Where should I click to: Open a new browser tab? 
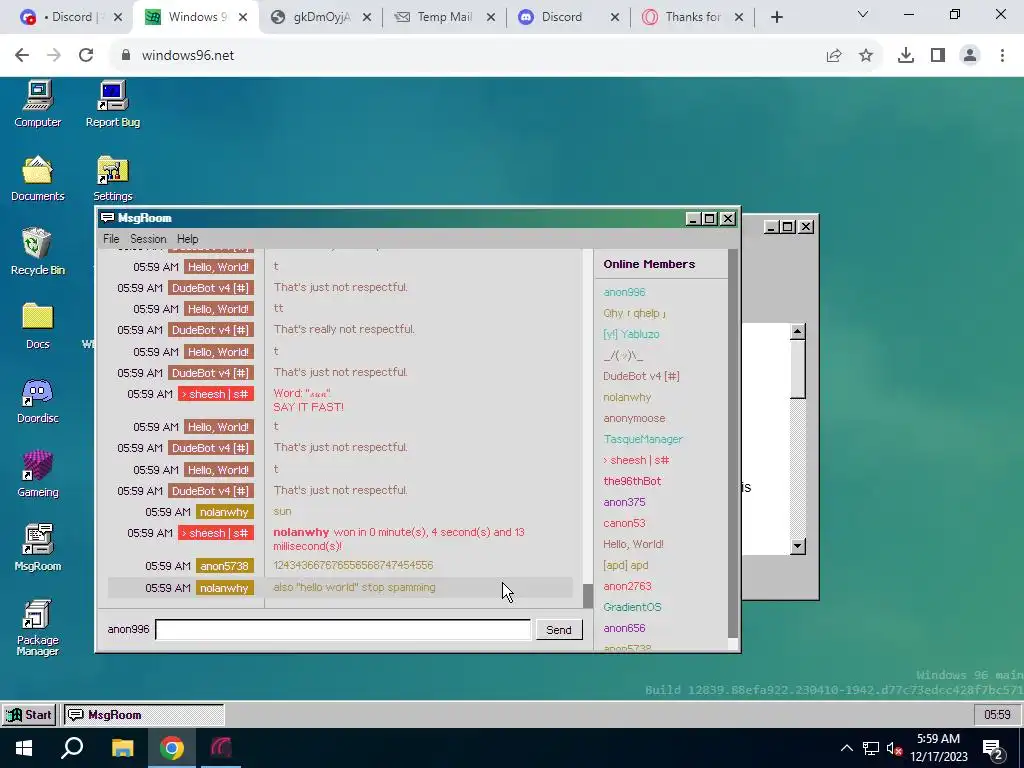(776, 17)
